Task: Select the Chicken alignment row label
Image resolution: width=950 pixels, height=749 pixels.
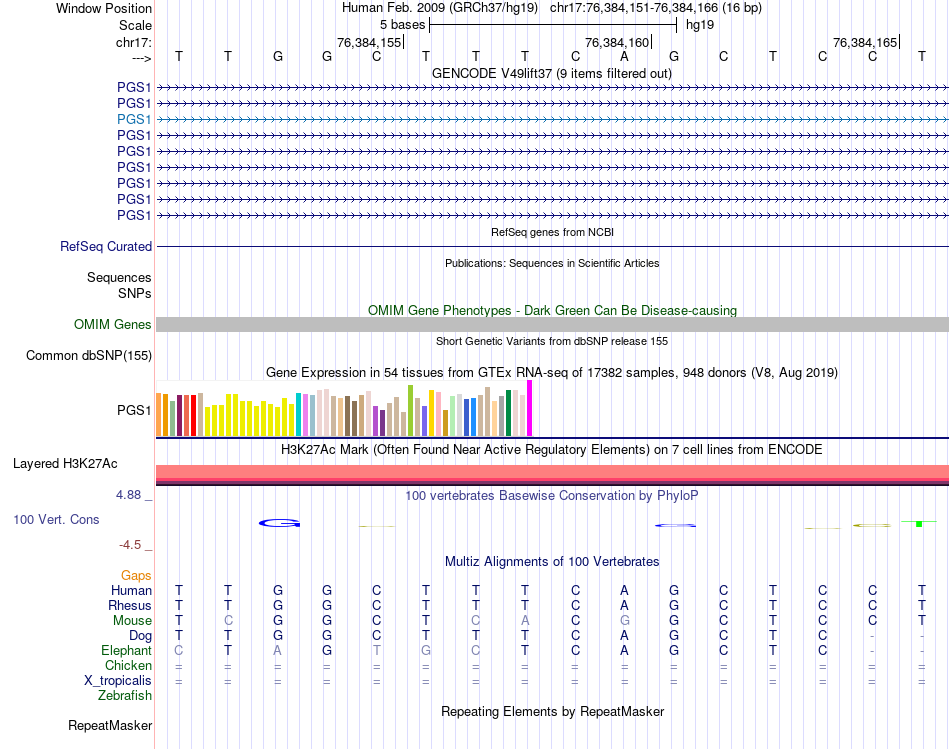Action: pos(128,665)
